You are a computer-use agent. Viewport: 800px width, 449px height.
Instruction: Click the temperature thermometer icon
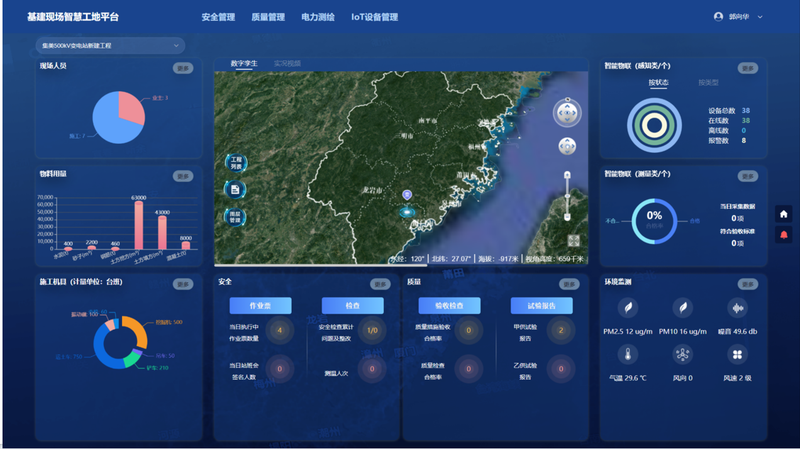click(x=628, y=354)
